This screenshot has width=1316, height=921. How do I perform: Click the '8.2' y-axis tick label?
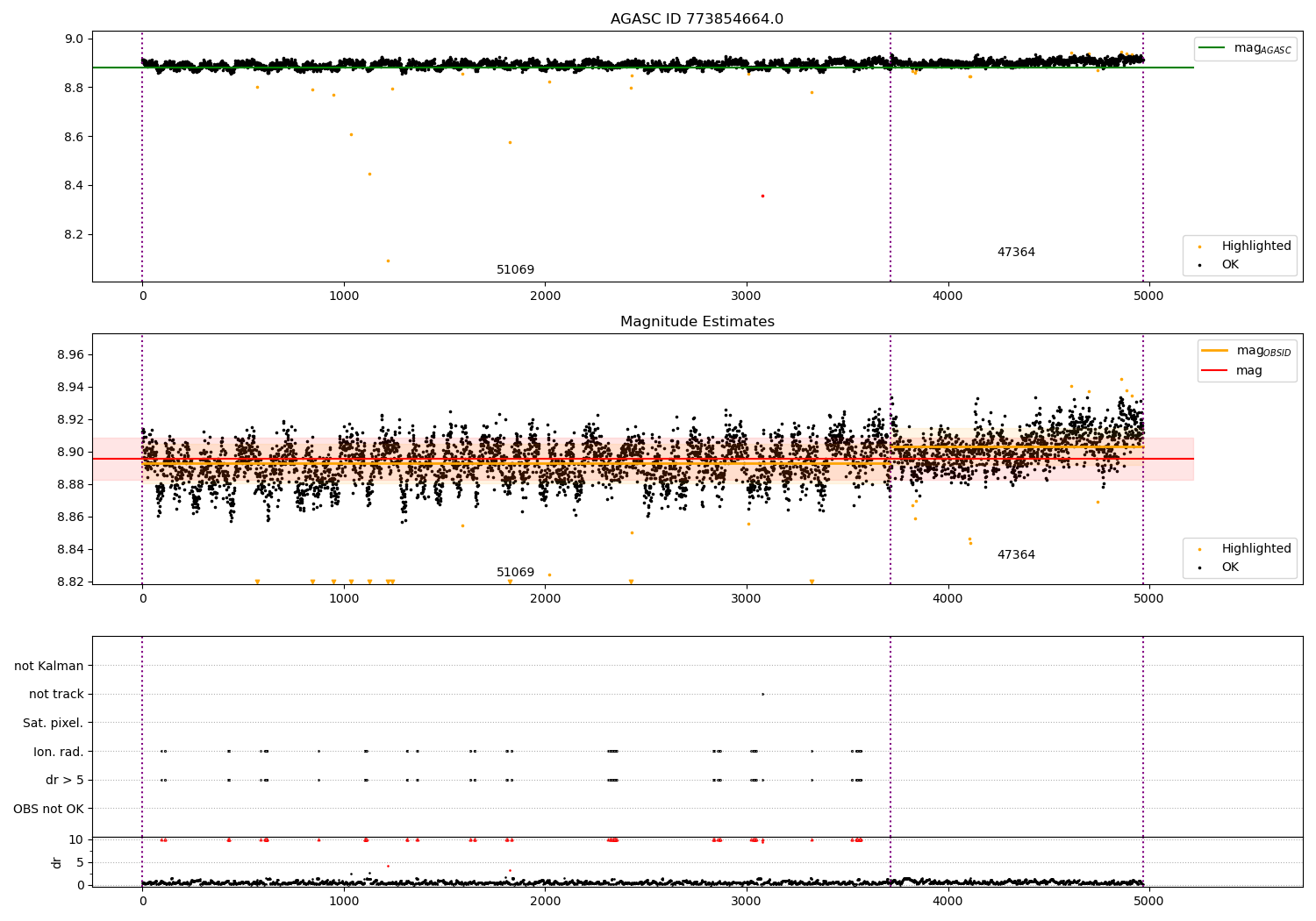75,235
